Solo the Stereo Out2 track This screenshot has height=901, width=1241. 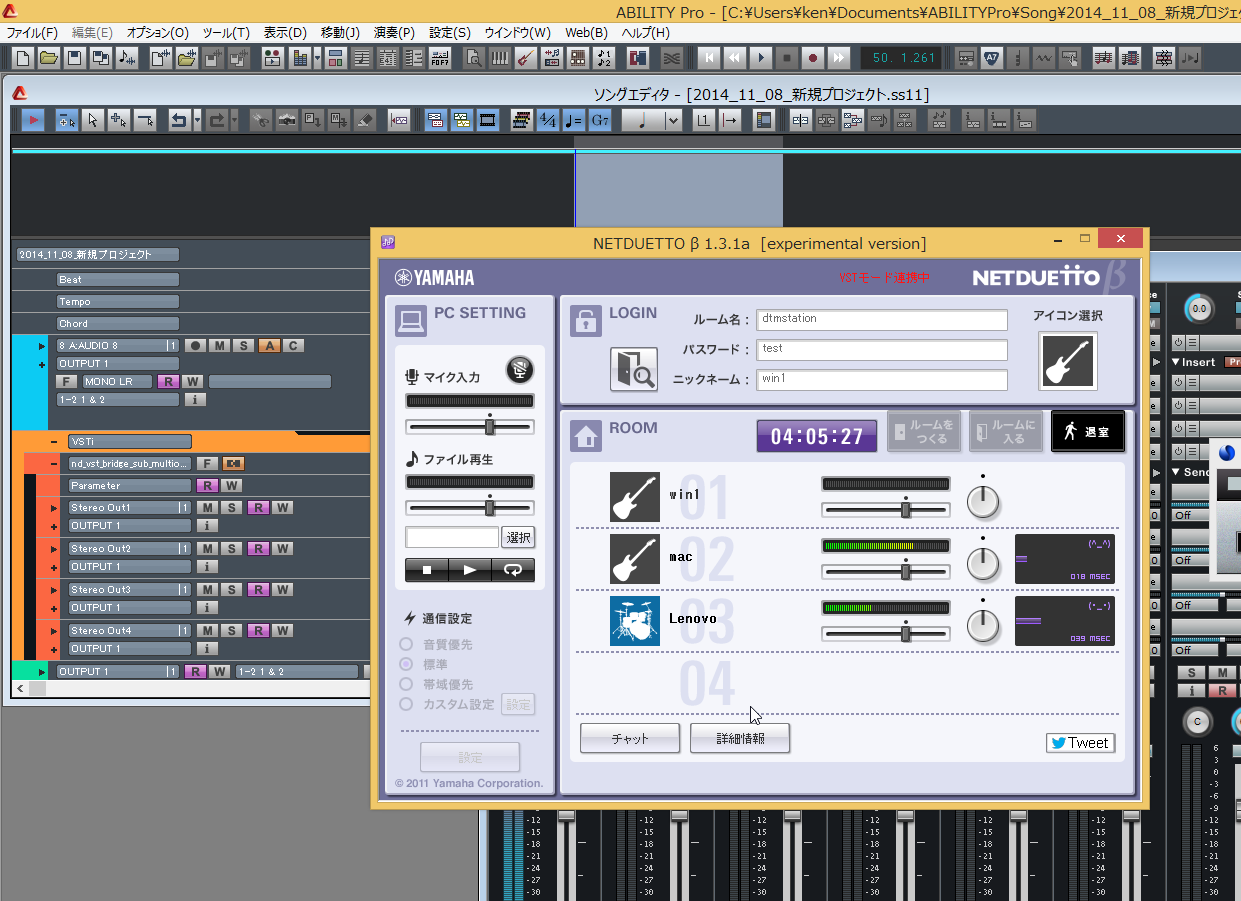(x=232, y=549)
